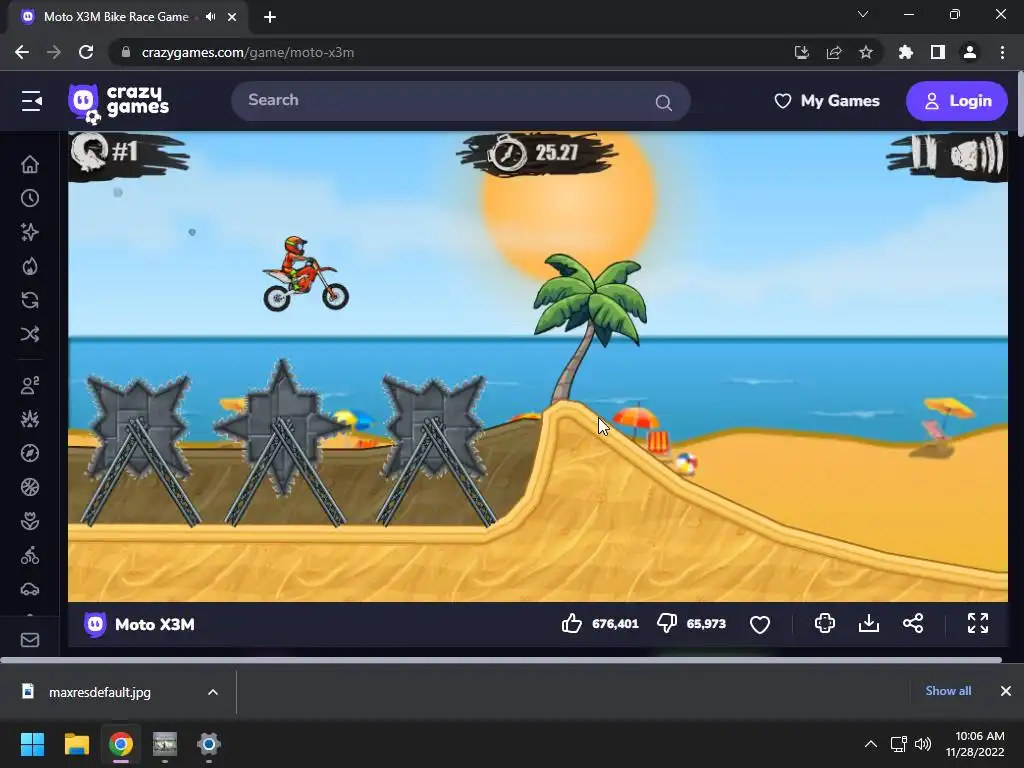Click the puzzle-piece icon under game
Viewport: 1024px width, 768px height.
tap(825, 624)
